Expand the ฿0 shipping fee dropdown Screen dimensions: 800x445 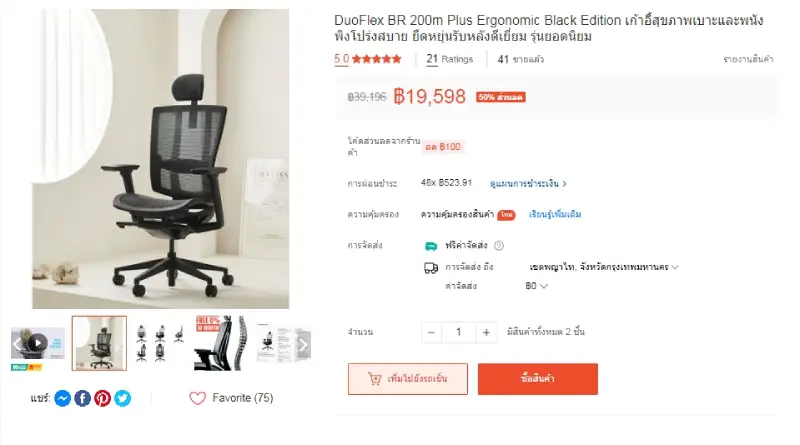click(536, 286)
